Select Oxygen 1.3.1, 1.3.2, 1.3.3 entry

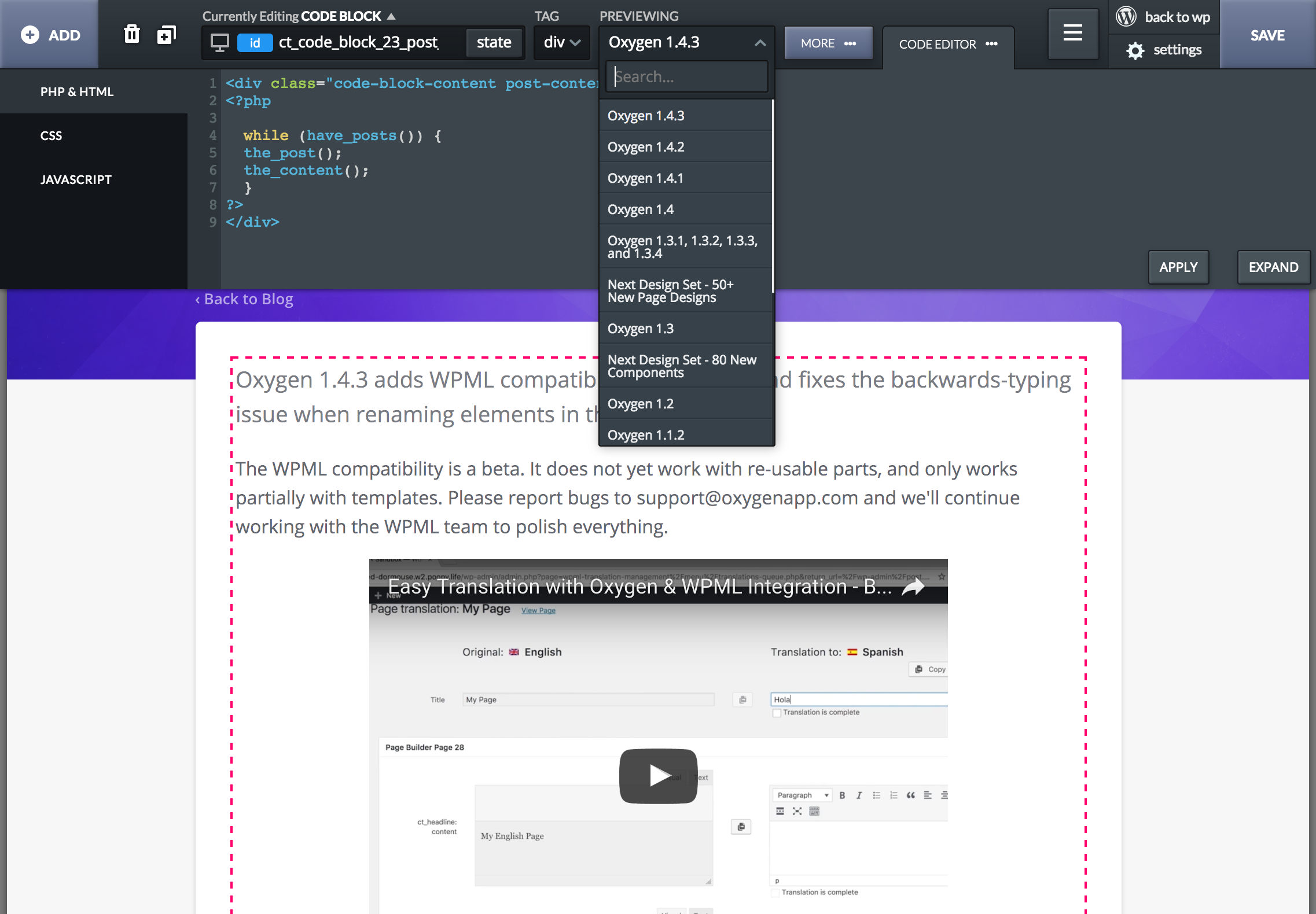click(x=685, y=247)
